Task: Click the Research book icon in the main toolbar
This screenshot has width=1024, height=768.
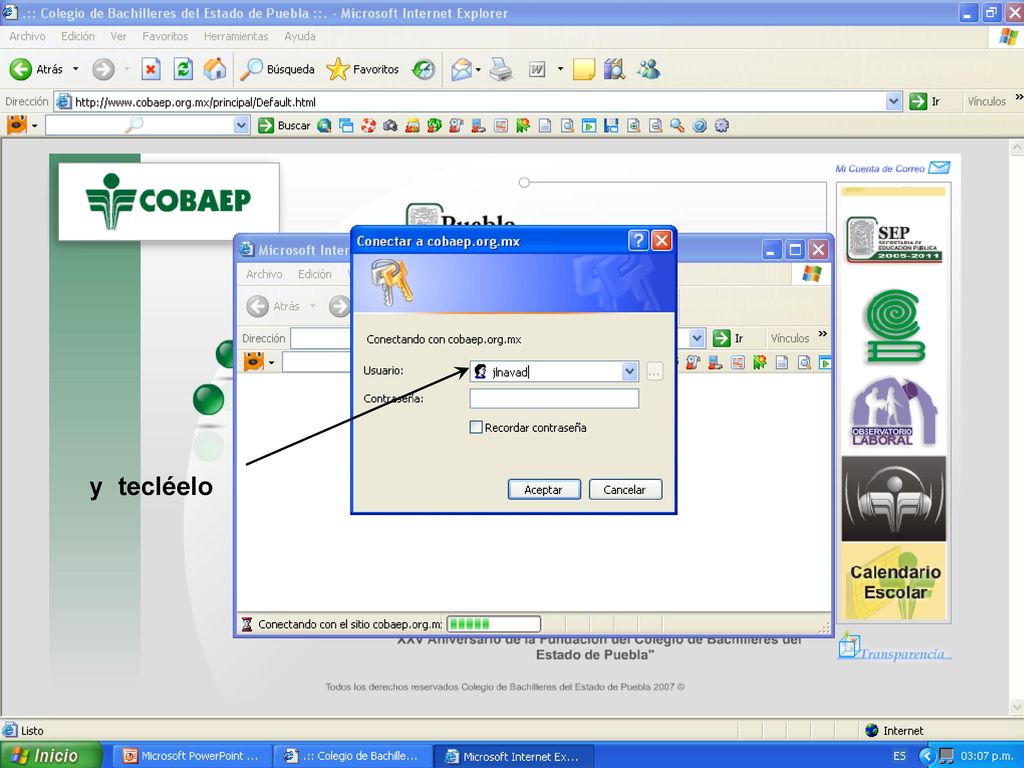Action: (615, 69)
